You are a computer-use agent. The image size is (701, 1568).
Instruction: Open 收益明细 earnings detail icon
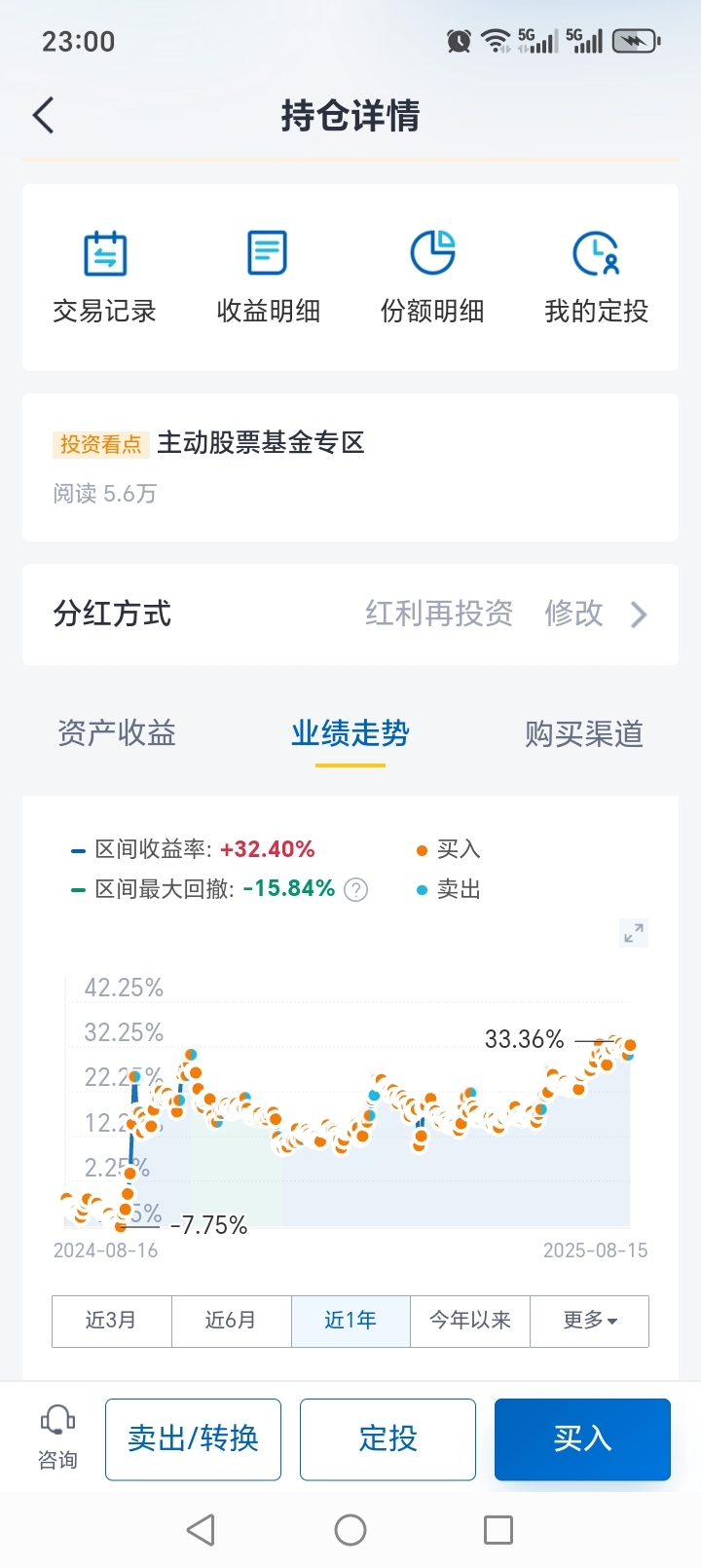(x=268, y=253)
